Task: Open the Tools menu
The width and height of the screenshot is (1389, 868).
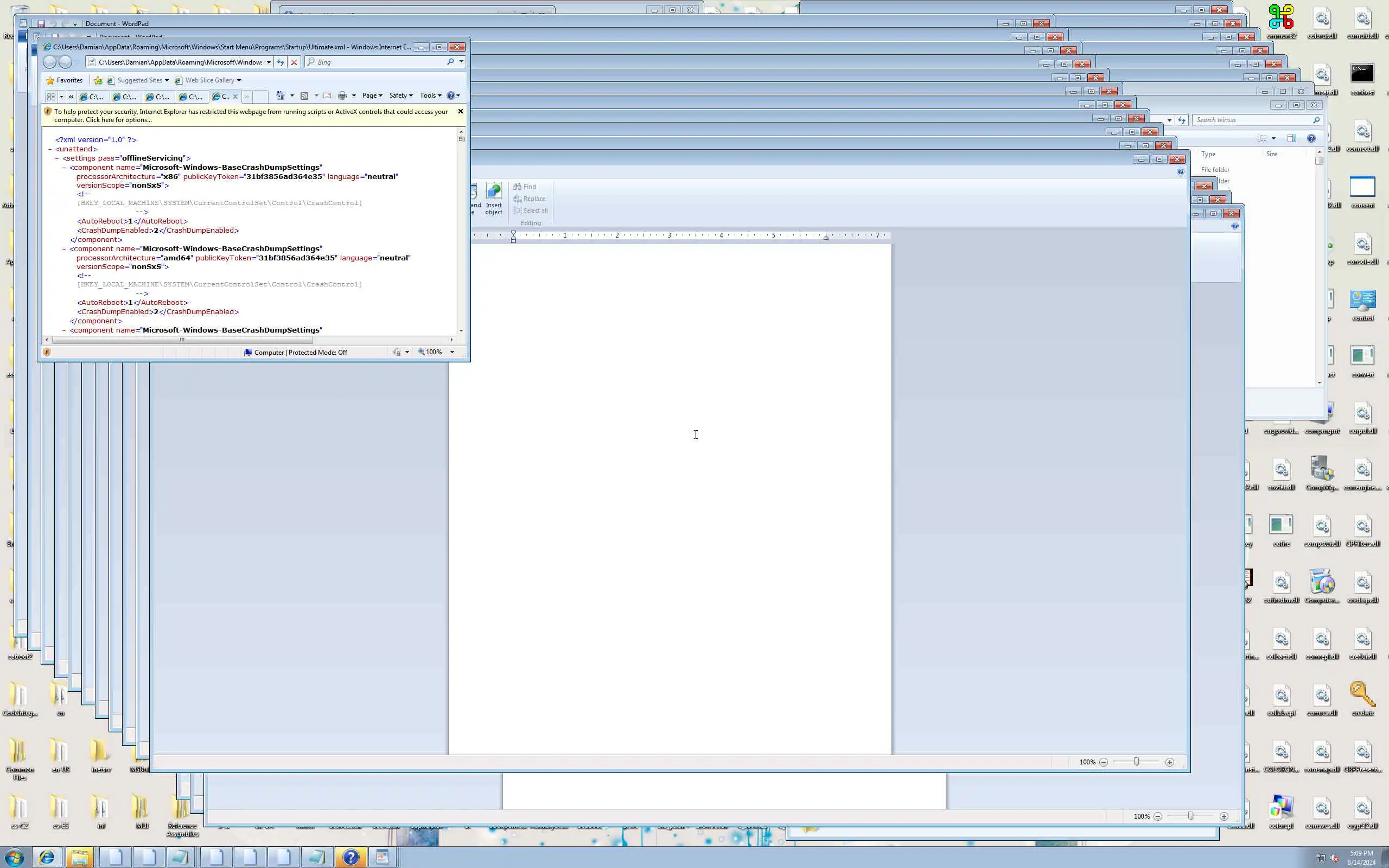Action: (x=430, y=96)
